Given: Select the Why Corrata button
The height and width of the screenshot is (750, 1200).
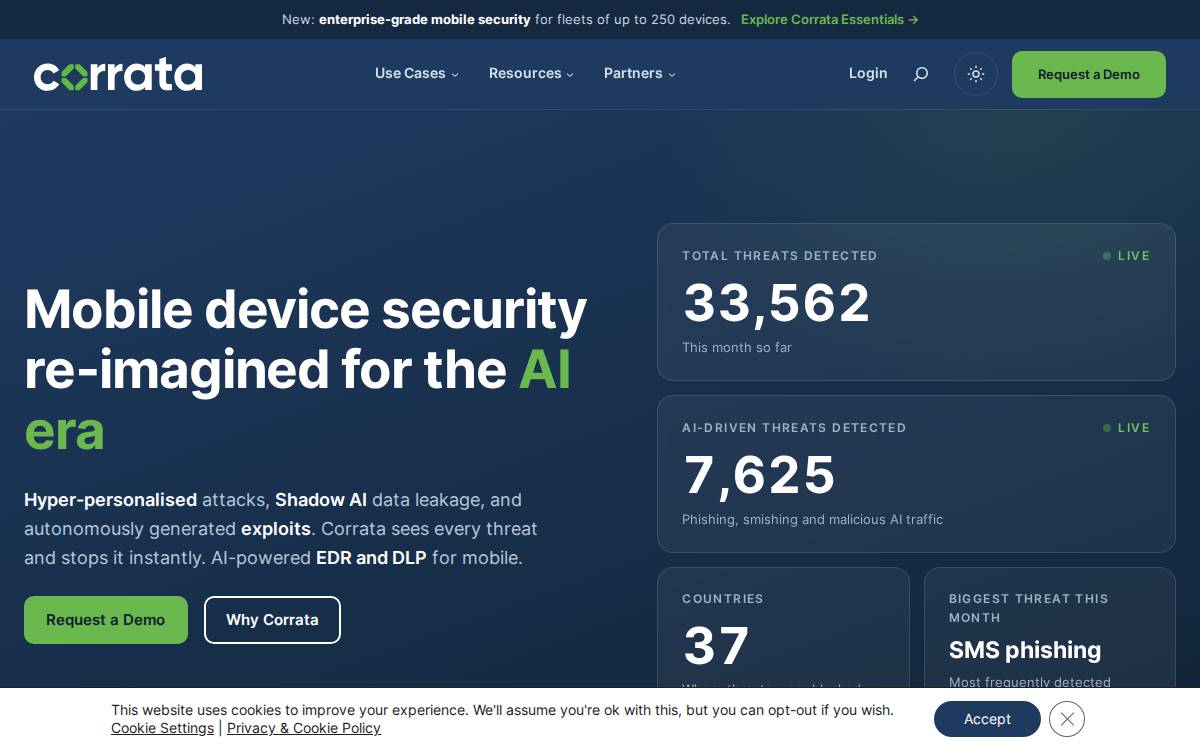Looking at the screenshot, I should coord(272,620).
